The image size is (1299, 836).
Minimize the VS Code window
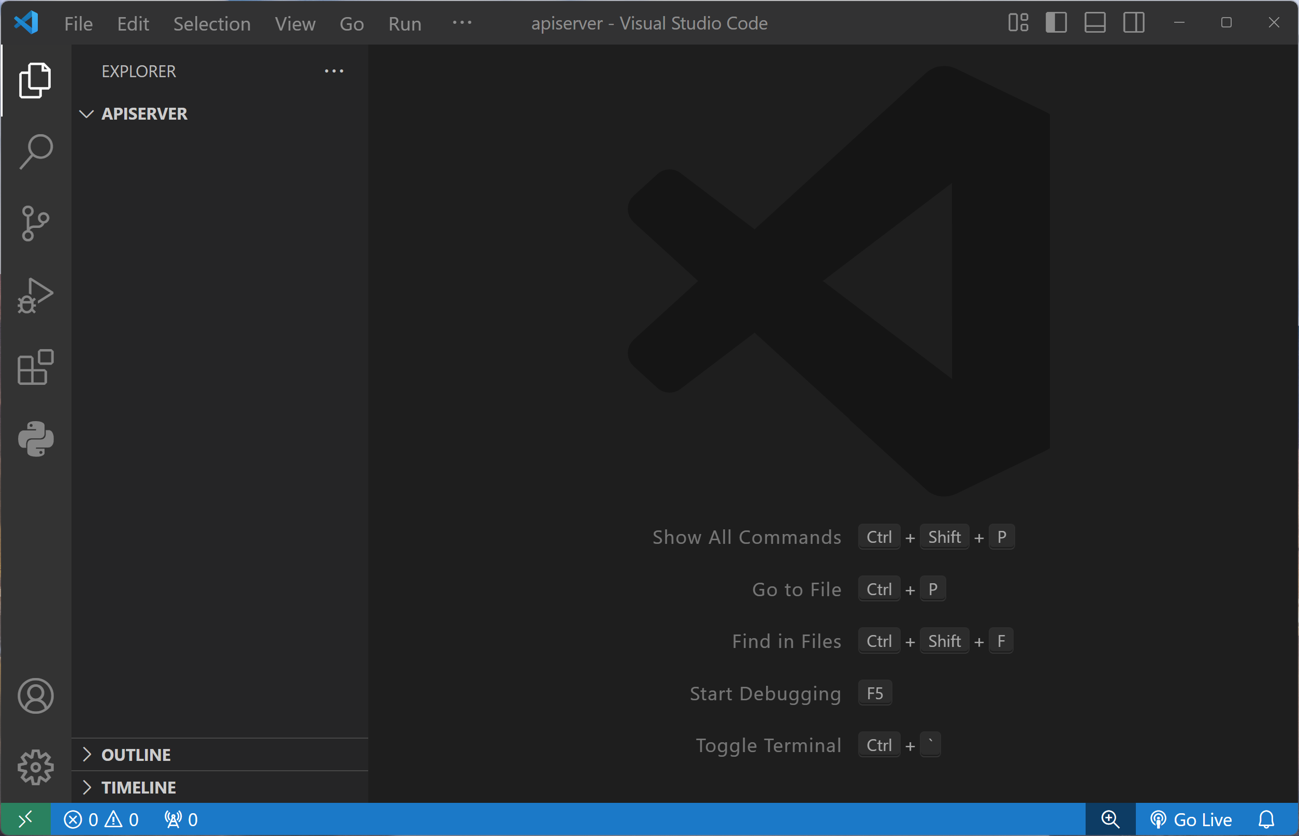[x=1179, y=22]
